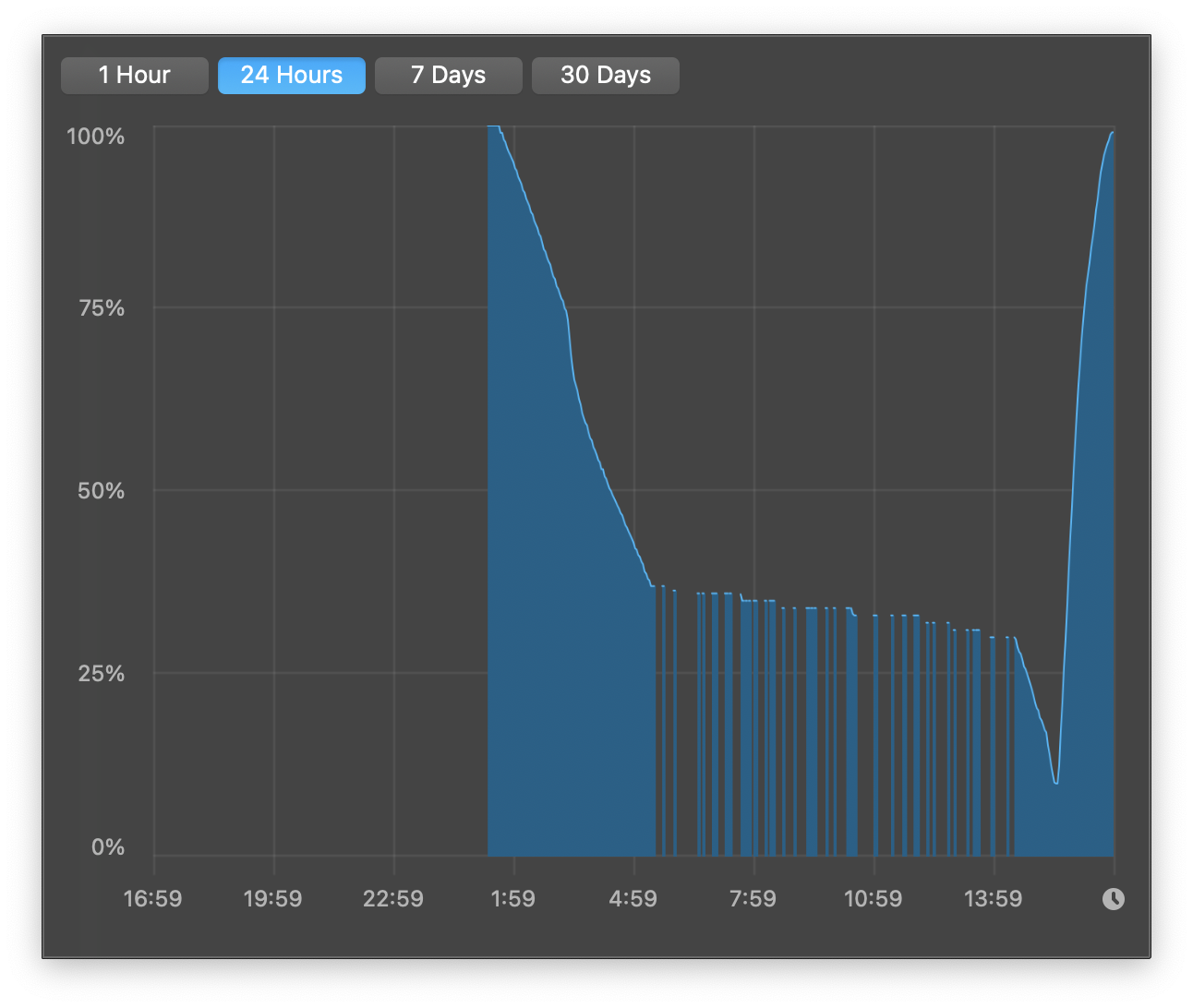This screenshot has height=1008, width=1193.
Task: Click the clock icon at the axis end
Action: click(1113, 899)
